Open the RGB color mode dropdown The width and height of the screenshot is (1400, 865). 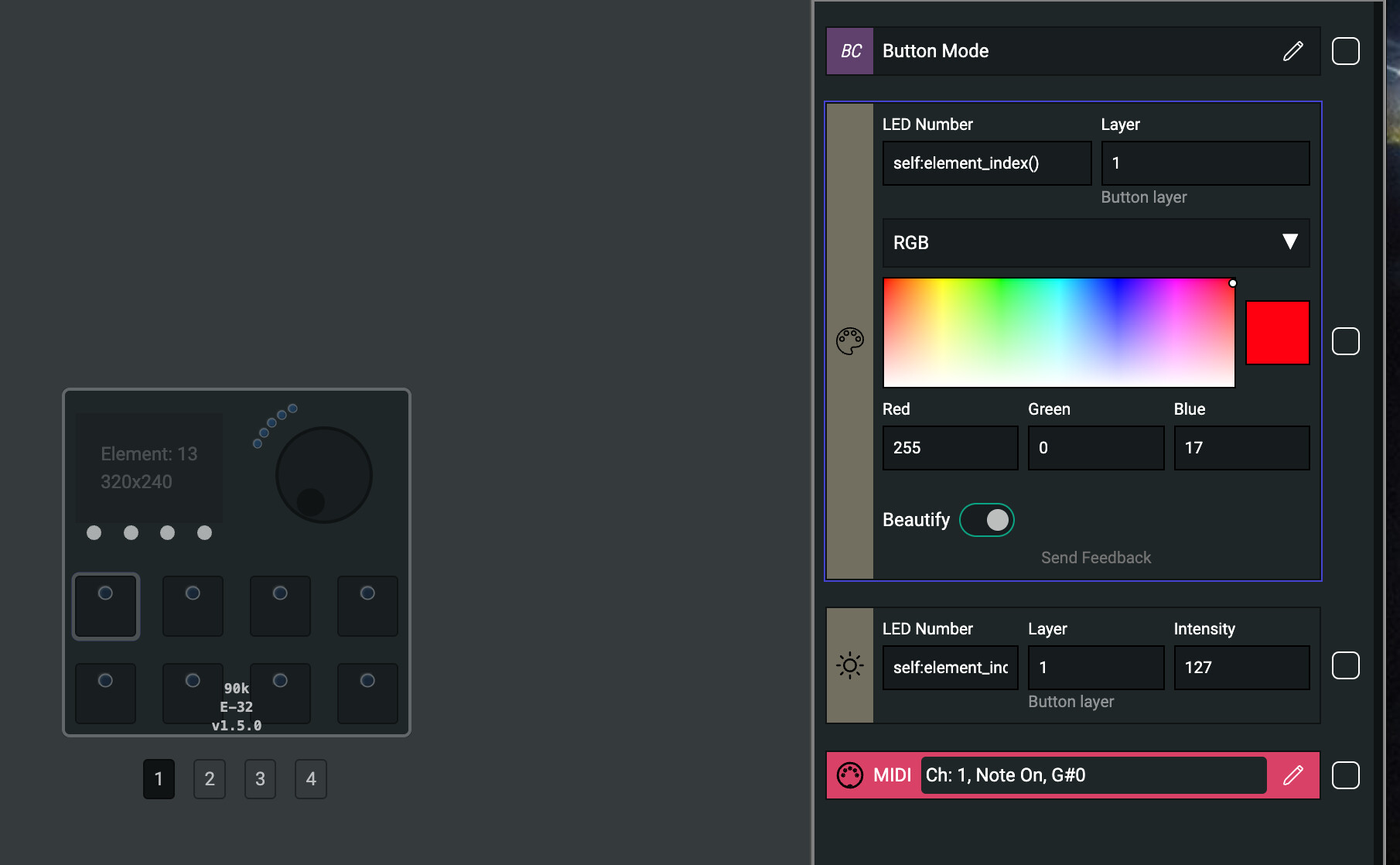click(x=1095, y=243)
